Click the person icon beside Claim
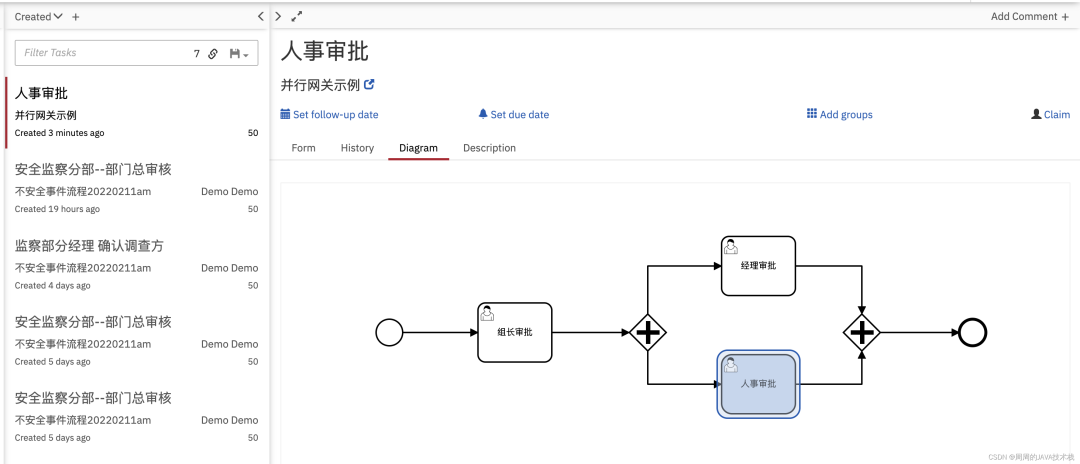 1036,114
